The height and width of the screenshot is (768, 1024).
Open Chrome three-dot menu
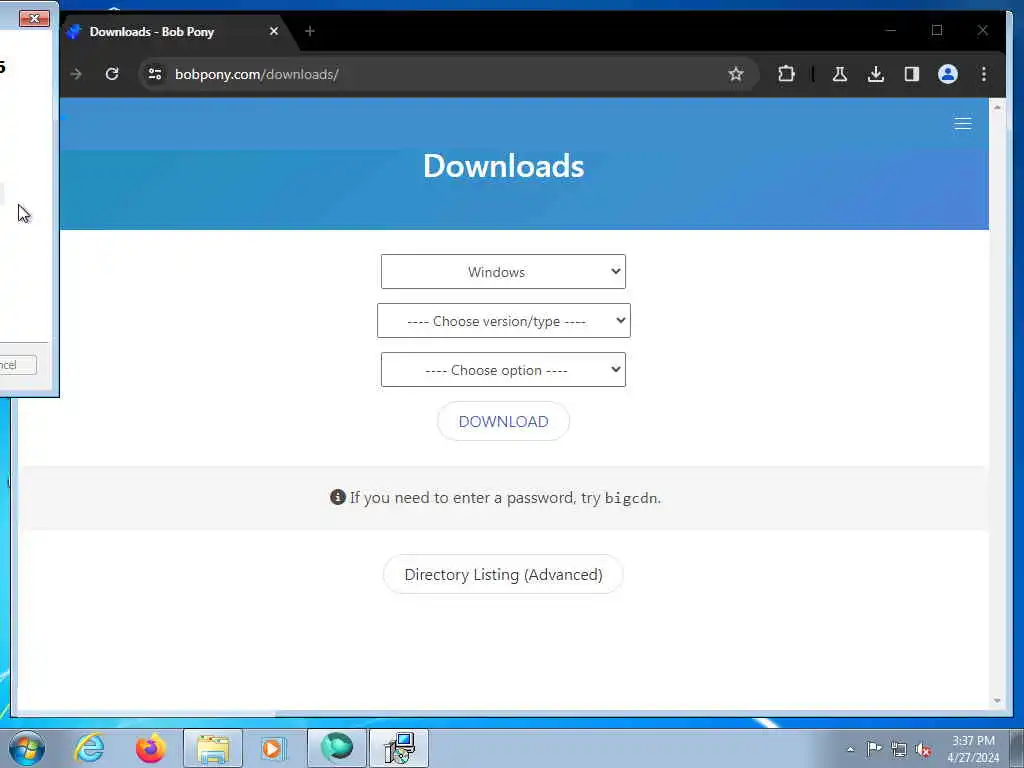[x=984, y=74]
